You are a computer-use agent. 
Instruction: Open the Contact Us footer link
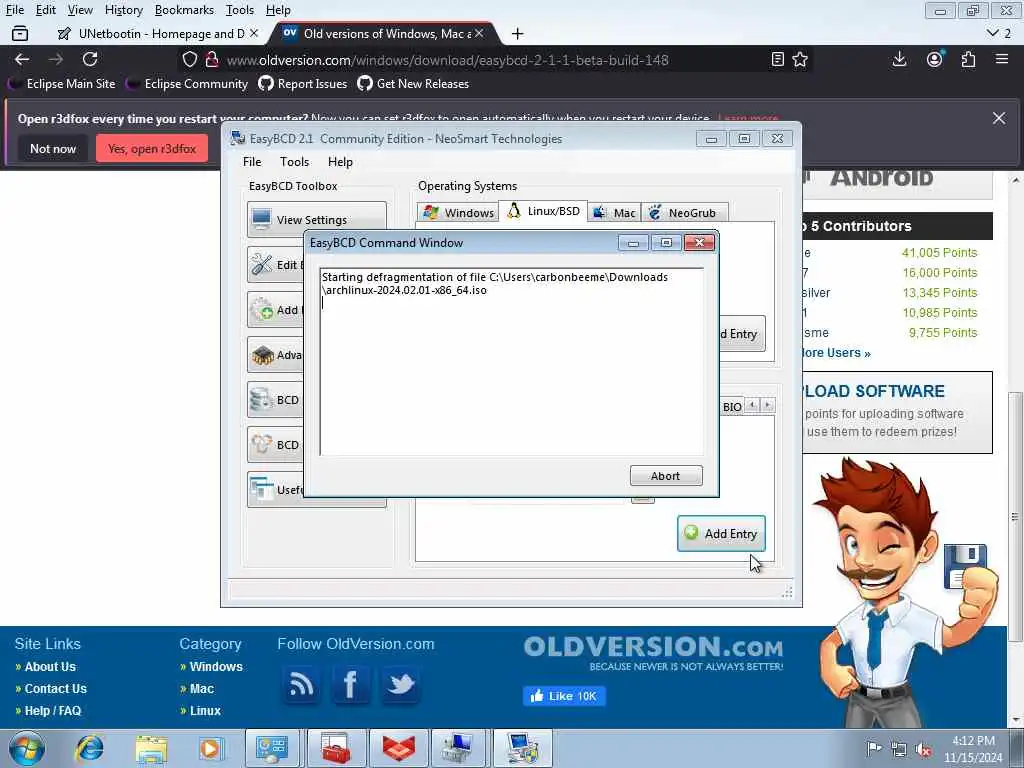tap(56, 688)
